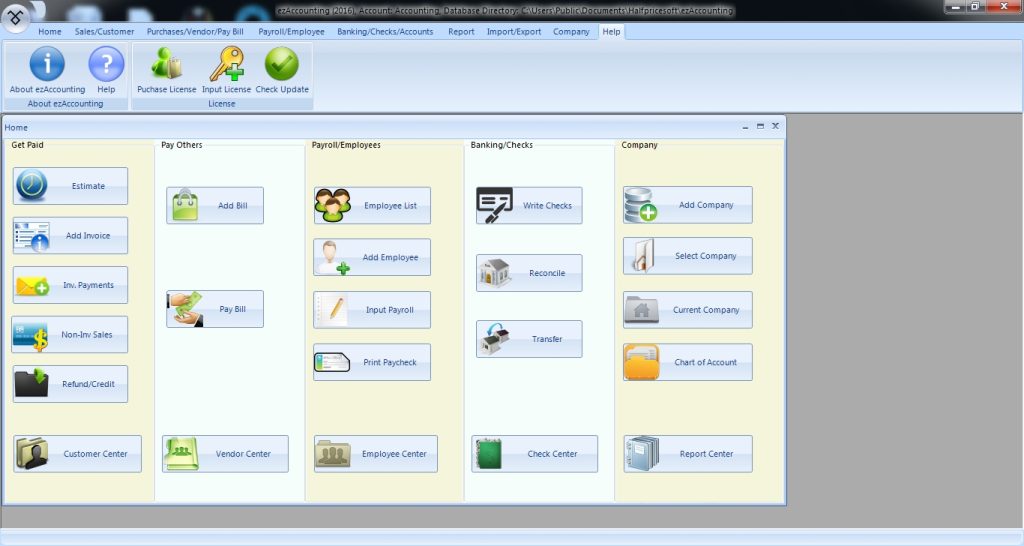Open Refund/Credit
This screenshot has height=546, width=1024.
click(x=71, y=385)
